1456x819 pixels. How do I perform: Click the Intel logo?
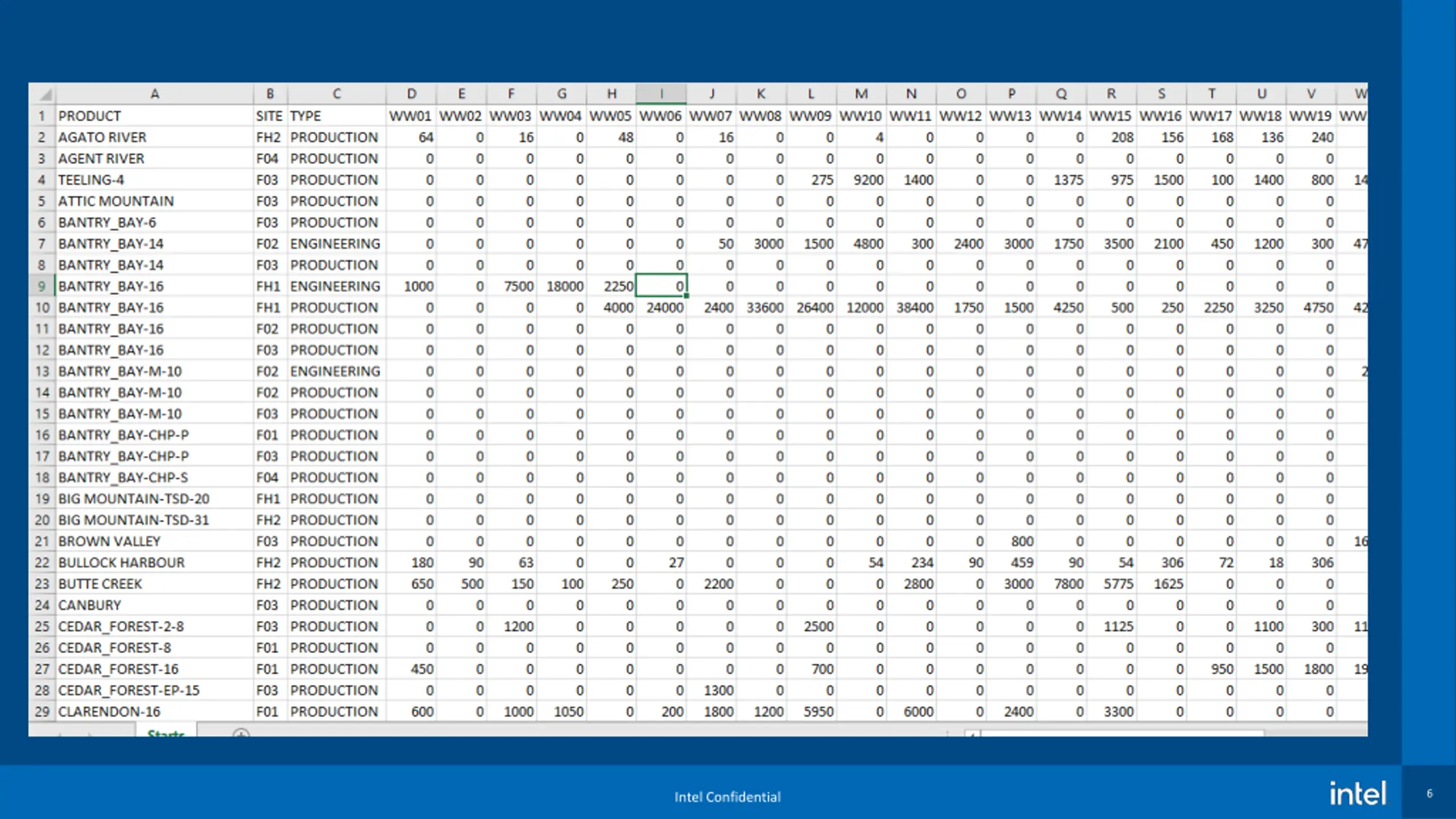coord(1358,793)
